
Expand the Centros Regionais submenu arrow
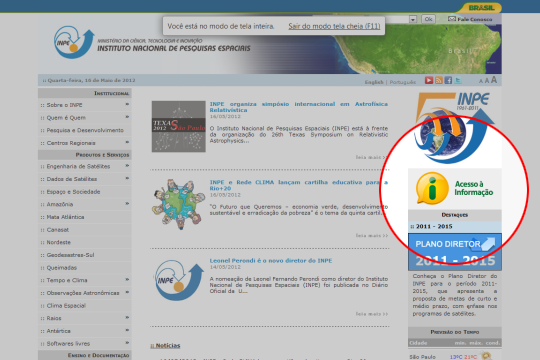click(127, 142)
